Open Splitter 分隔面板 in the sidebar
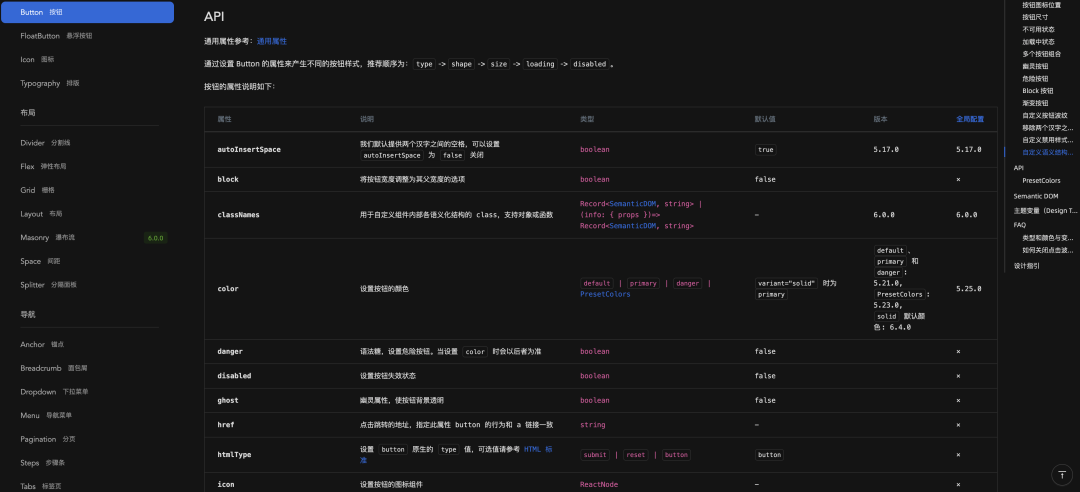The height and width of the screenshot is (492, 1080). [x=87, y=285]
